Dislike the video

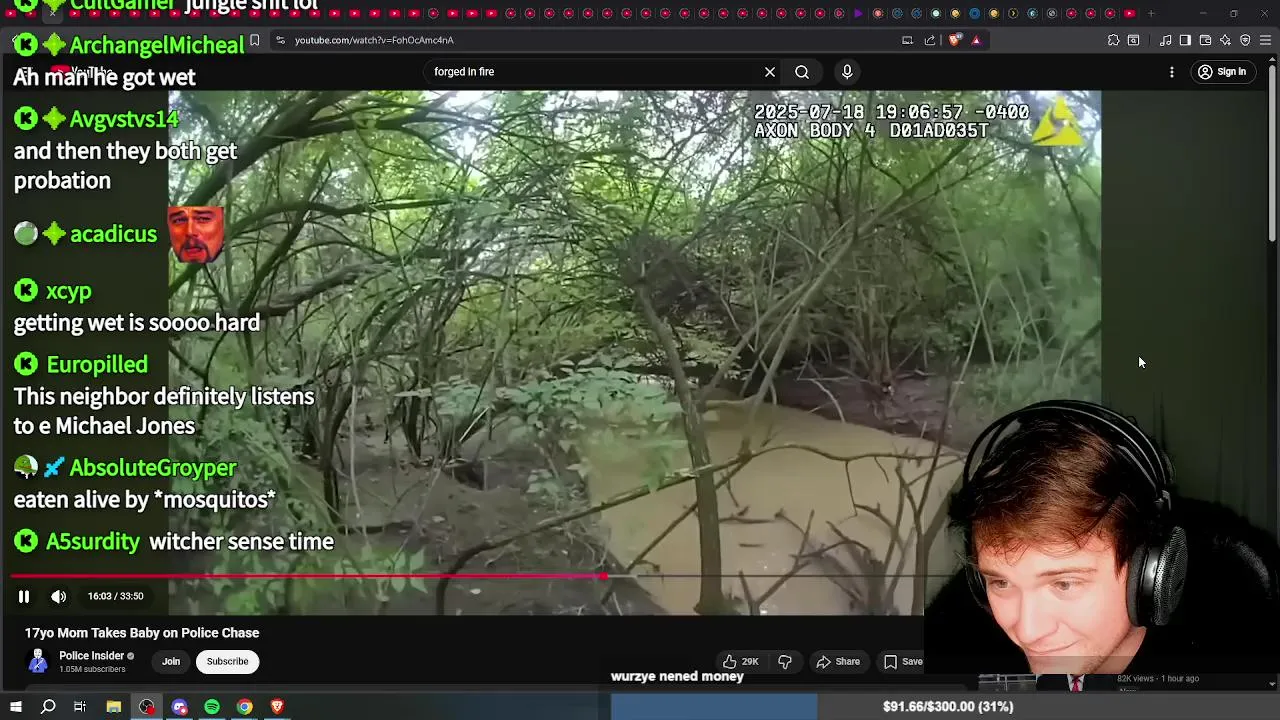pyautogui.click(x=785, y=661)
